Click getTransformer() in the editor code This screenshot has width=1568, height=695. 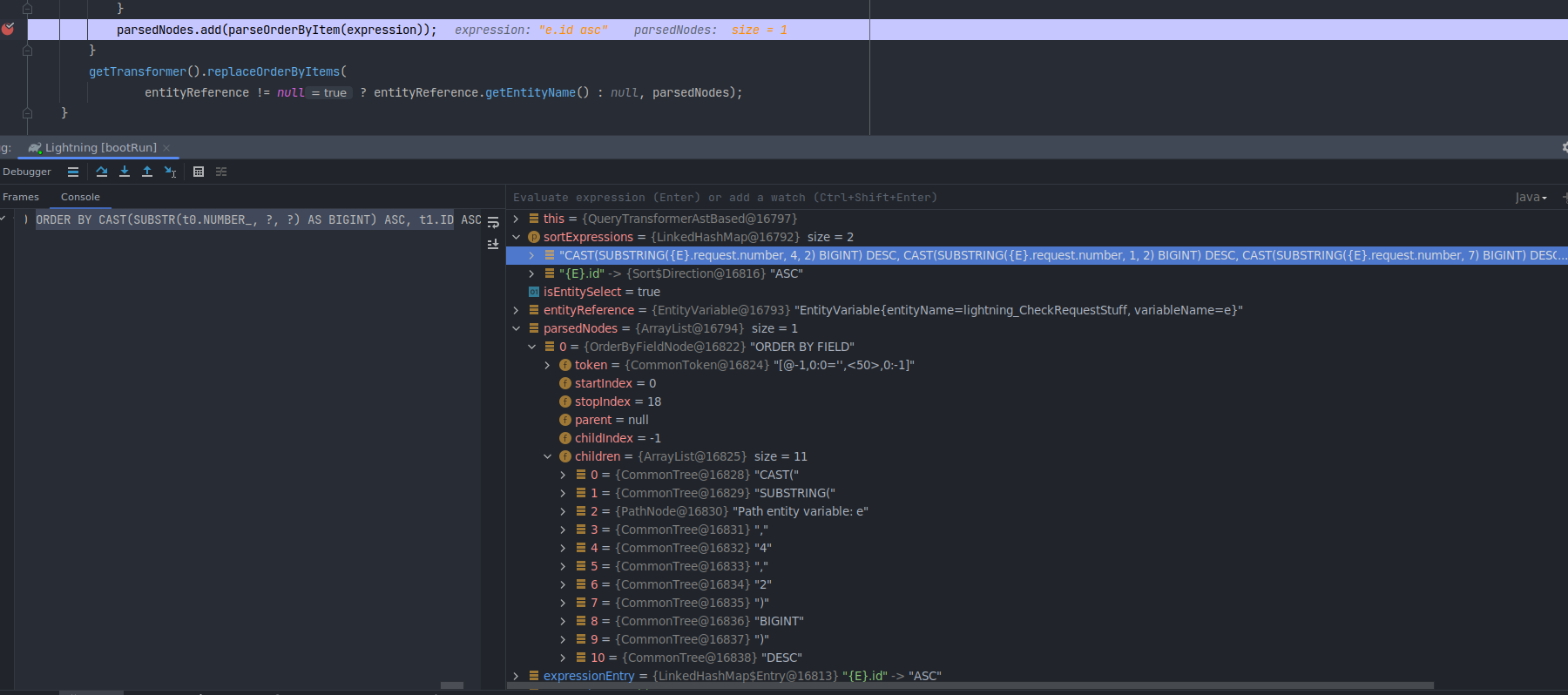[145, 71]
